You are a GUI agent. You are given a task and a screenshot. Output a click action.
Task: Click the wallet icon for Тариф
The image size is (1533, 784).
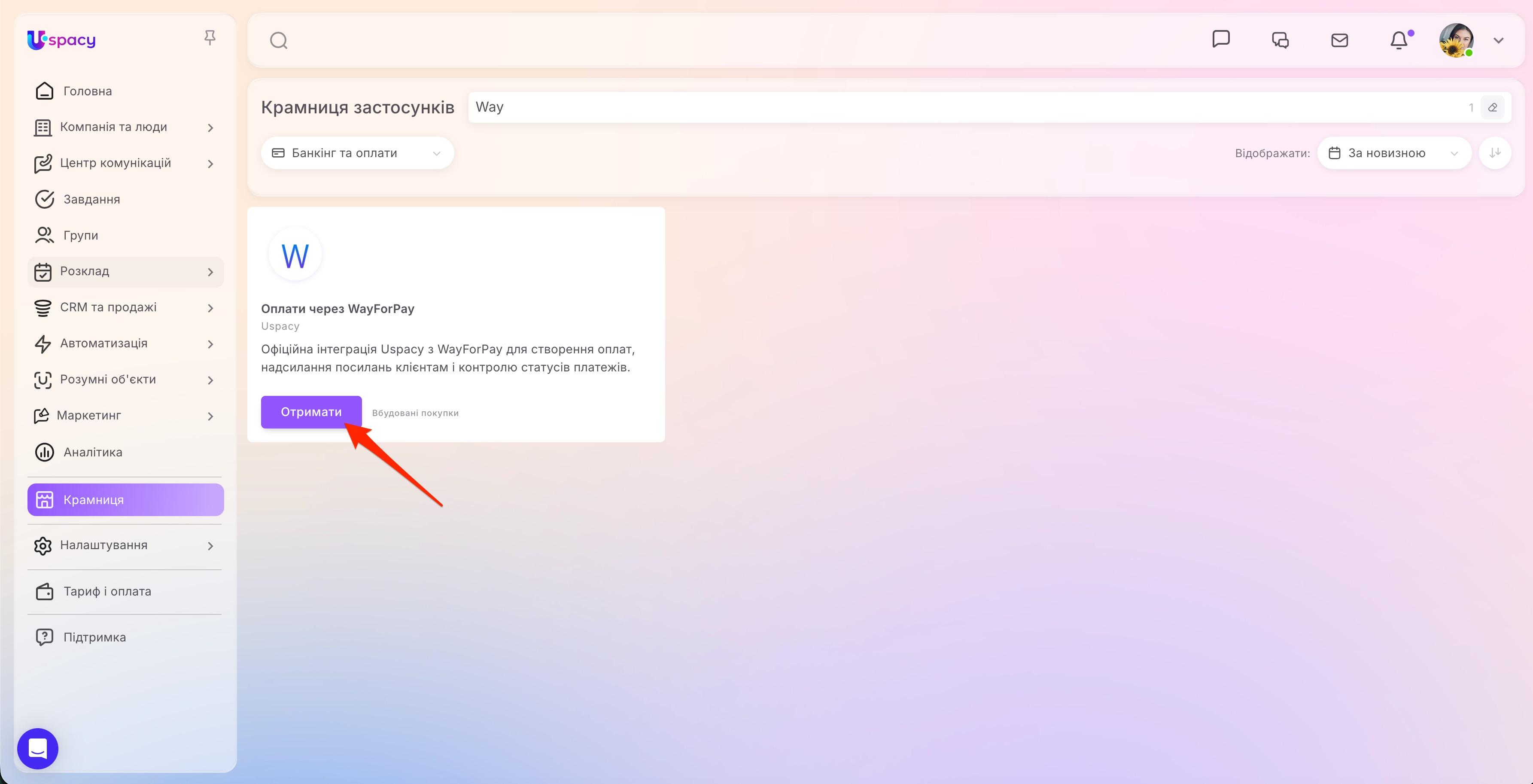pyautogui.click(x=45, y=591)
